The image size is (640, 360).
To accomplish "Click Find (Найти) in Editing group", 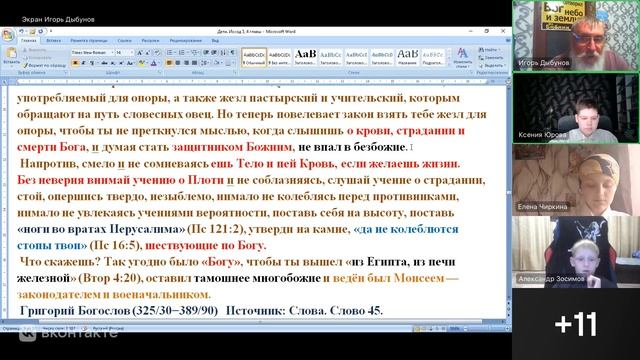I will pos(489,50).
